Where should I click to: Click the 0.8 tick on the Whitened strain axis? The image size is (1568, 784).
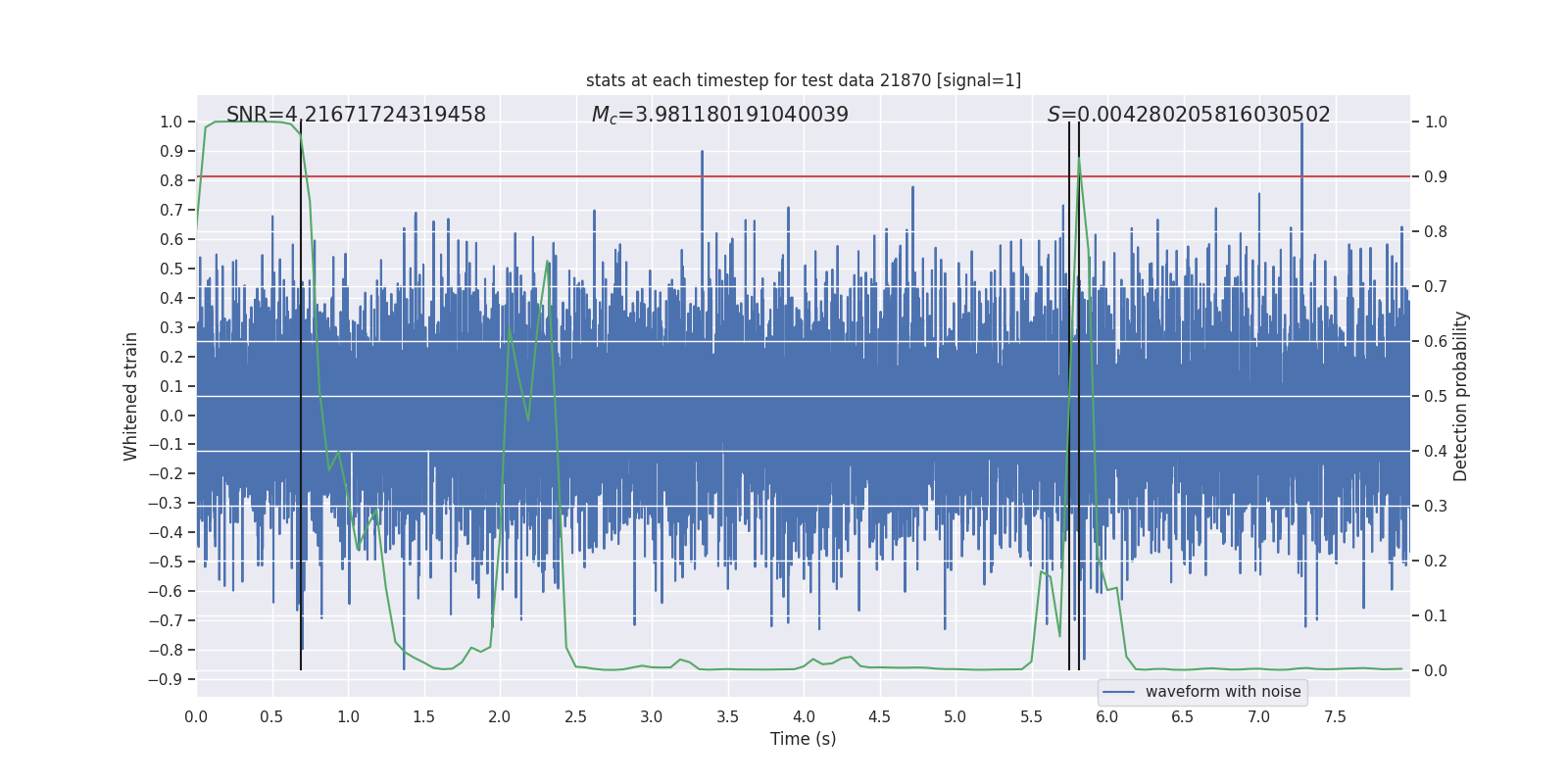point(171,181)
